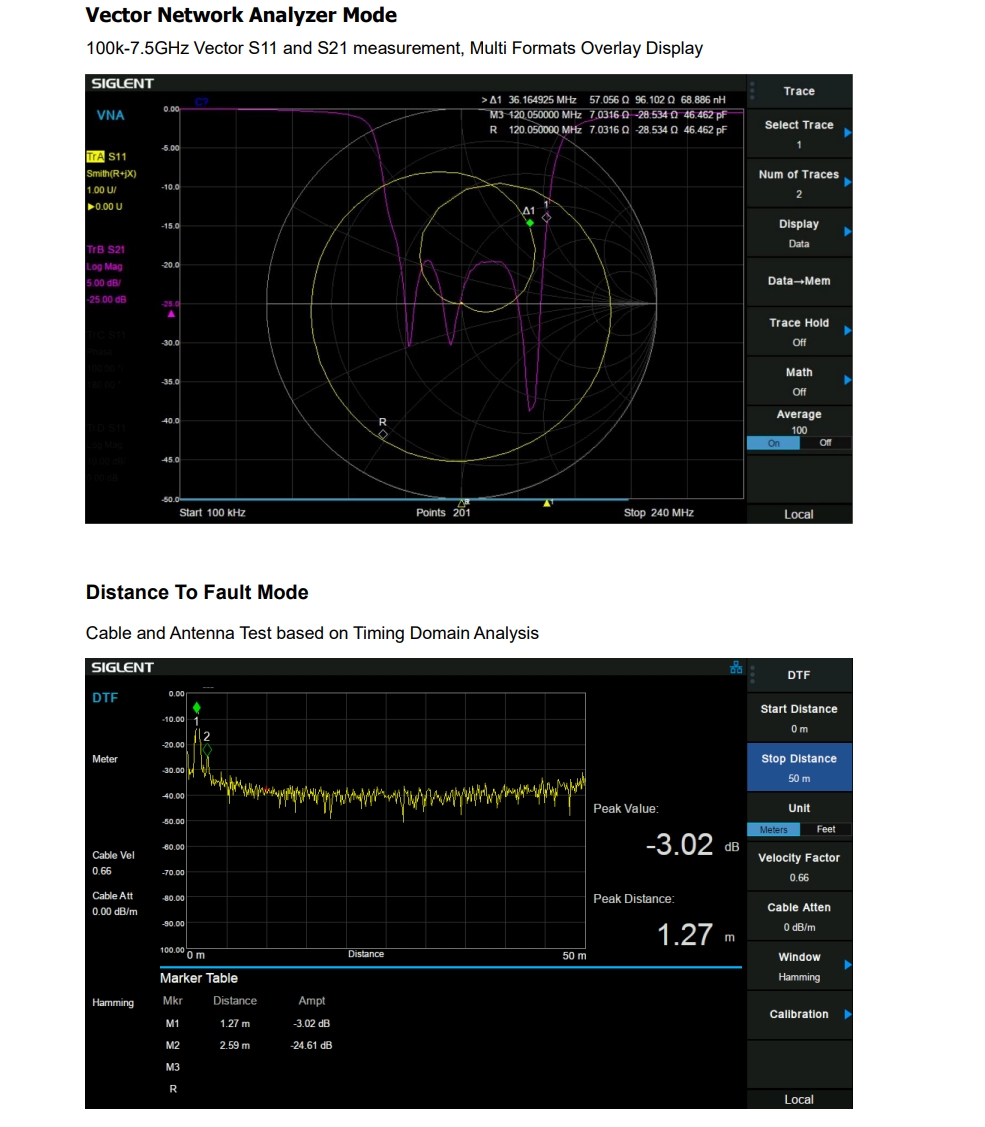
Task: Turn Average On
Action: [x=774, y=443]
